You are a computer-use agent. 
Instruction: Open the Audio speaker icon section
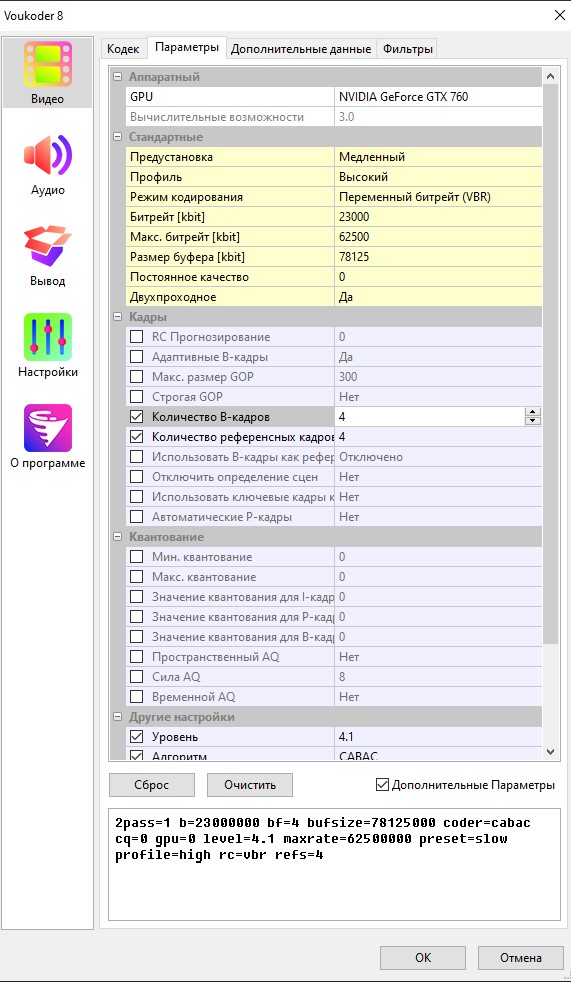tap(48, 155)
